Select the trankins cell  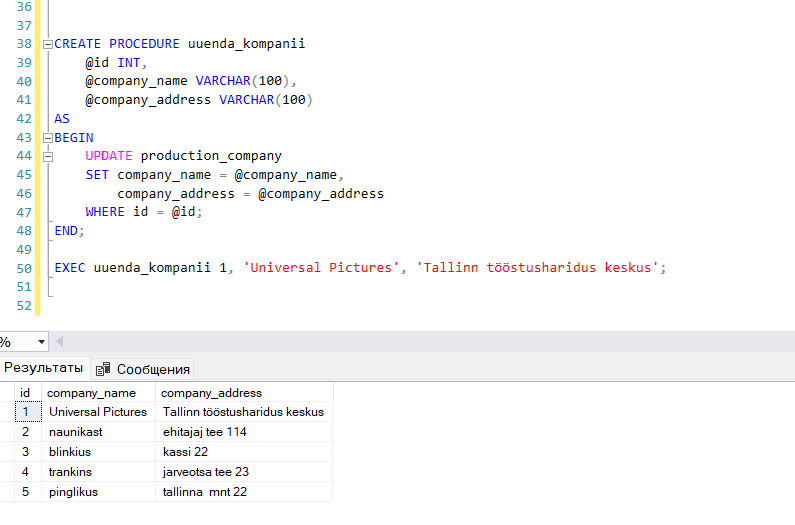click(98, 472)
